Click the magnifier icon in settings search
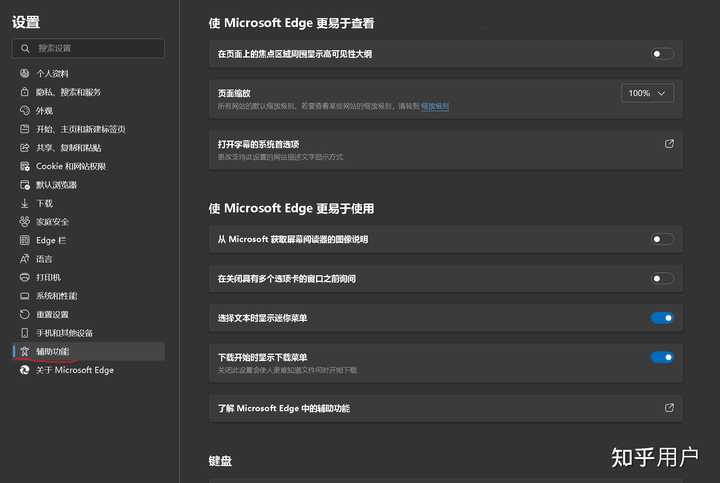Screen dimensions: 720x483 tap(25, 48)
